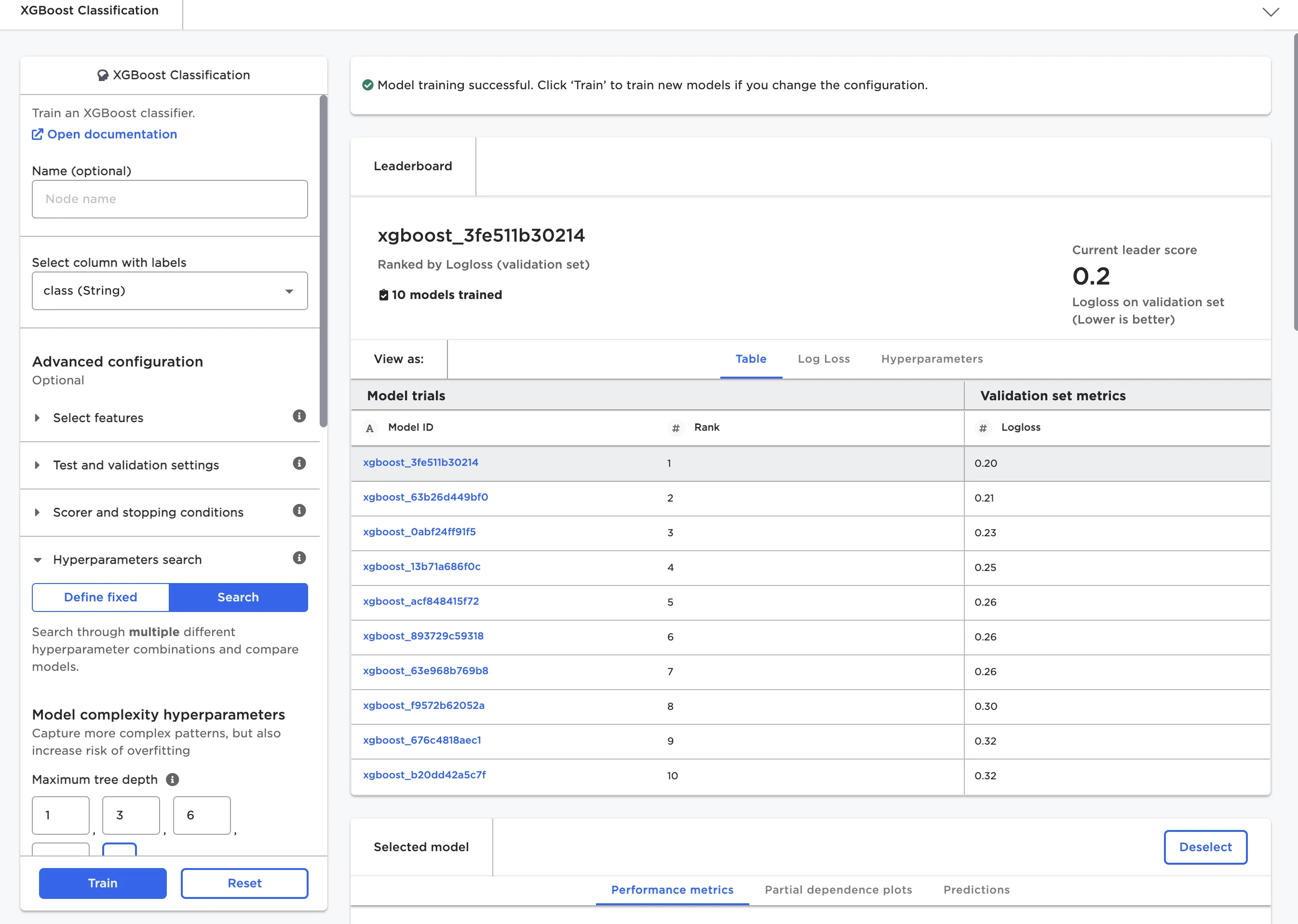Image resolution: width=1298 pixels, height=924 pixels.
Task: Select the Search hyperparameters mode
Action: pos(238,597)
